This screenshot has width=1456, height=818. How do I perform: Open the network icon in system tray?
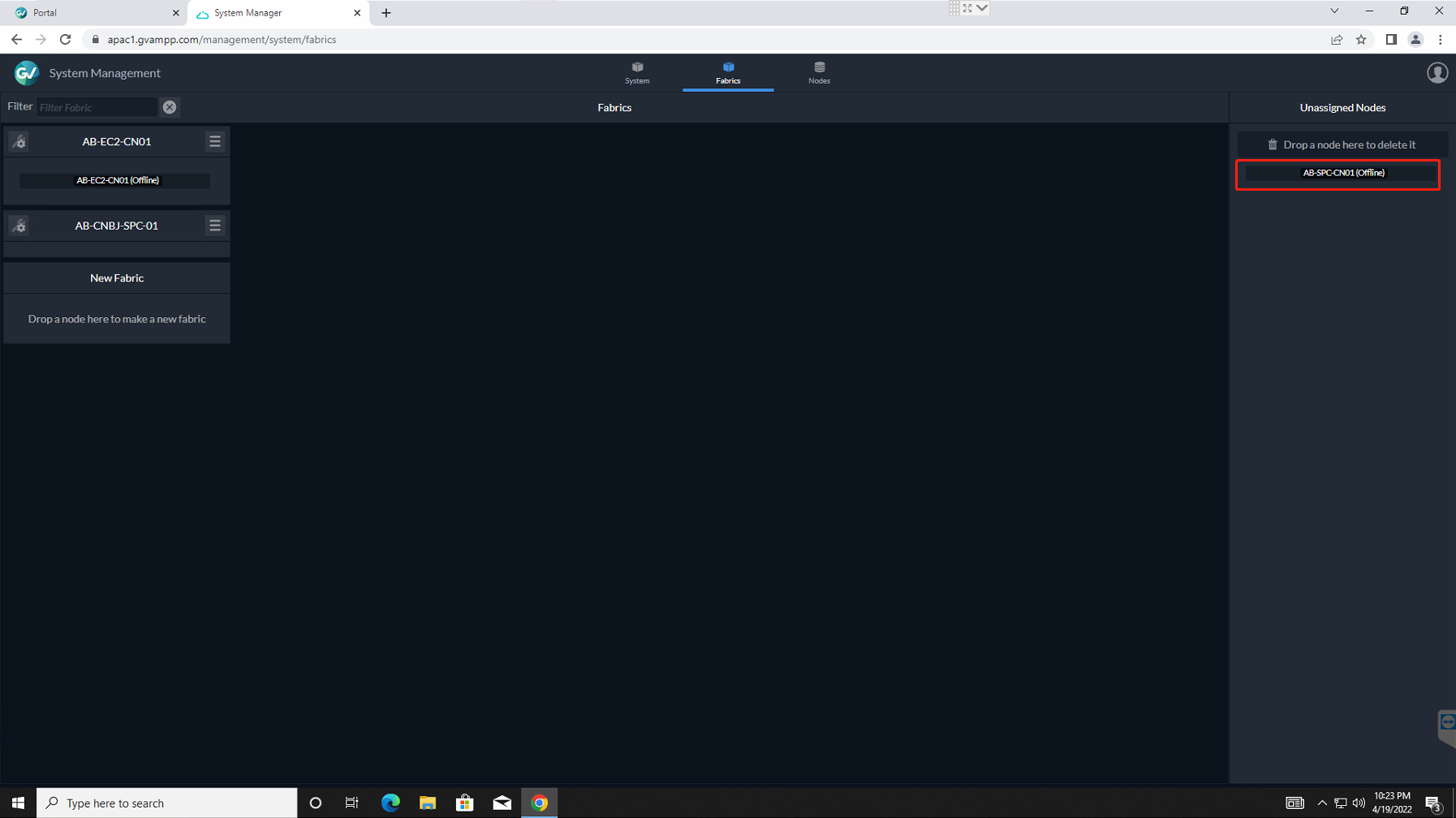click(x=1341, y=803)
